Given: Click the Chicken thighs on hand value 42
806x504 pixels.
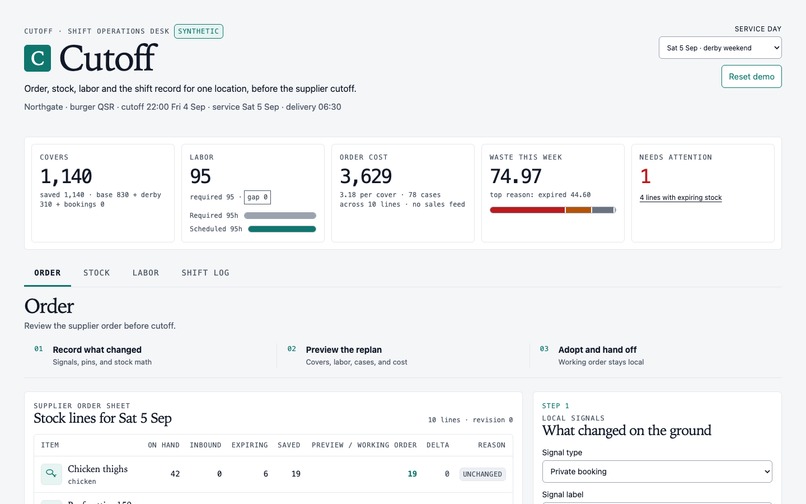Looking at the screenshot, I should point(175,474).
